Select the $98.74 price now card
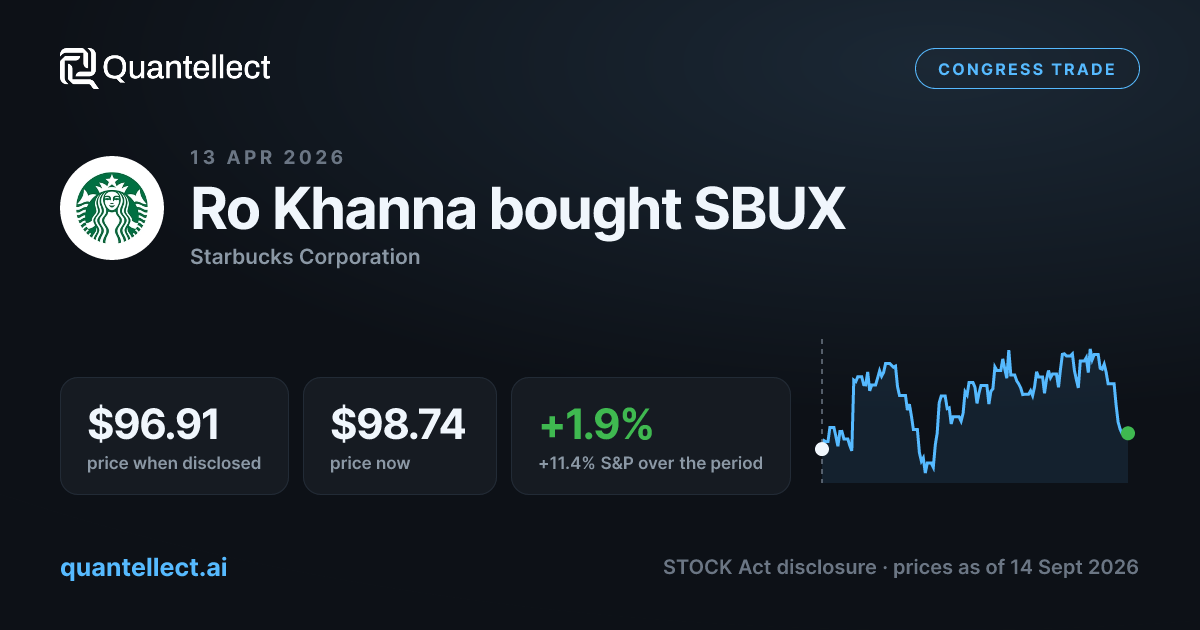 point(400,435)
